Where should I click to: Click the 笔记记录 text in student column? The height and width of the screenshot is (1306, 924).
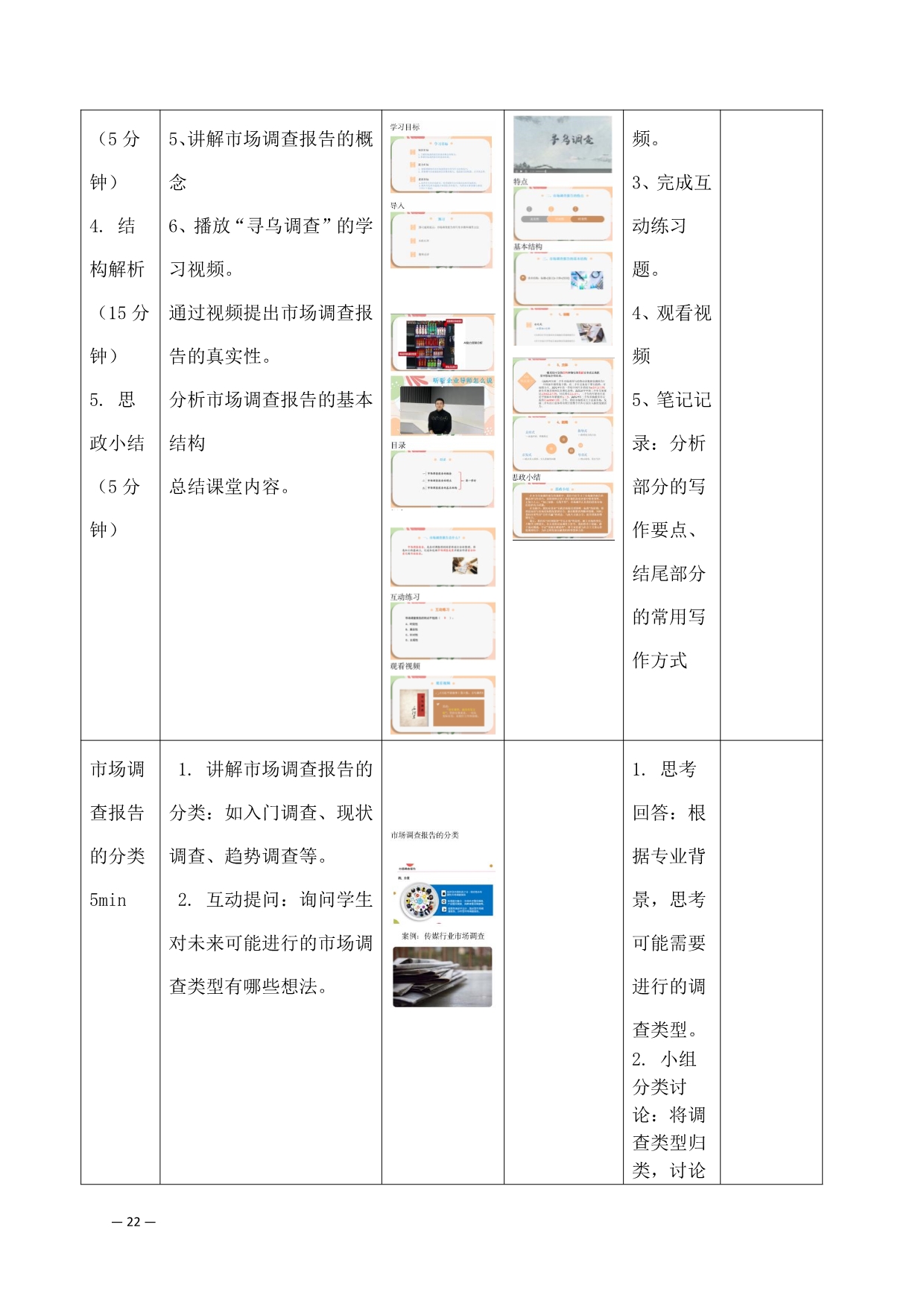coord(671,400)
